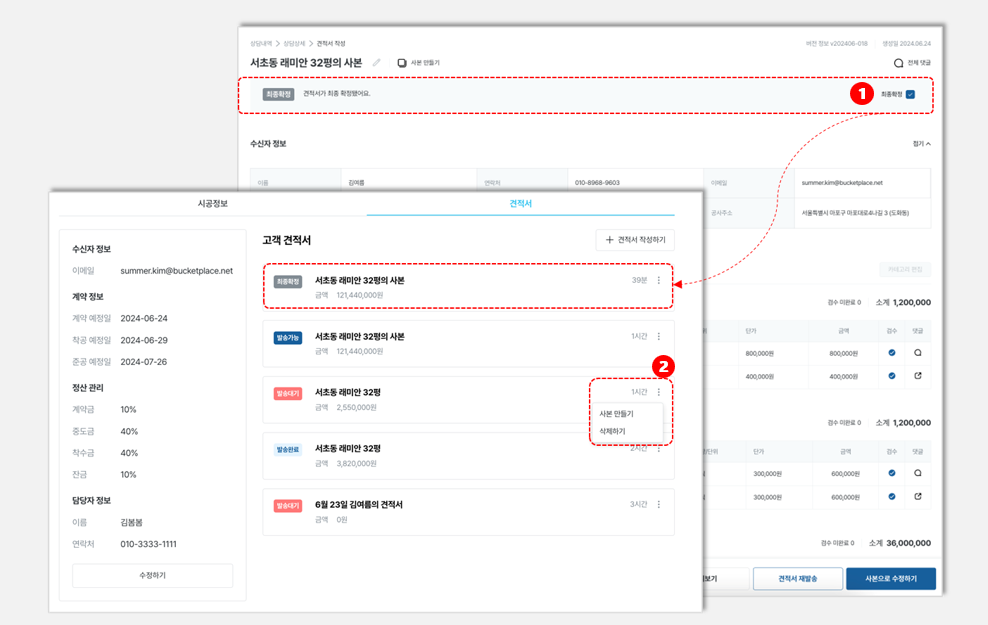Viewport: 988px width, 625px height.
Task: Switch to the 견적서 tab
Action: pos(520,204)
